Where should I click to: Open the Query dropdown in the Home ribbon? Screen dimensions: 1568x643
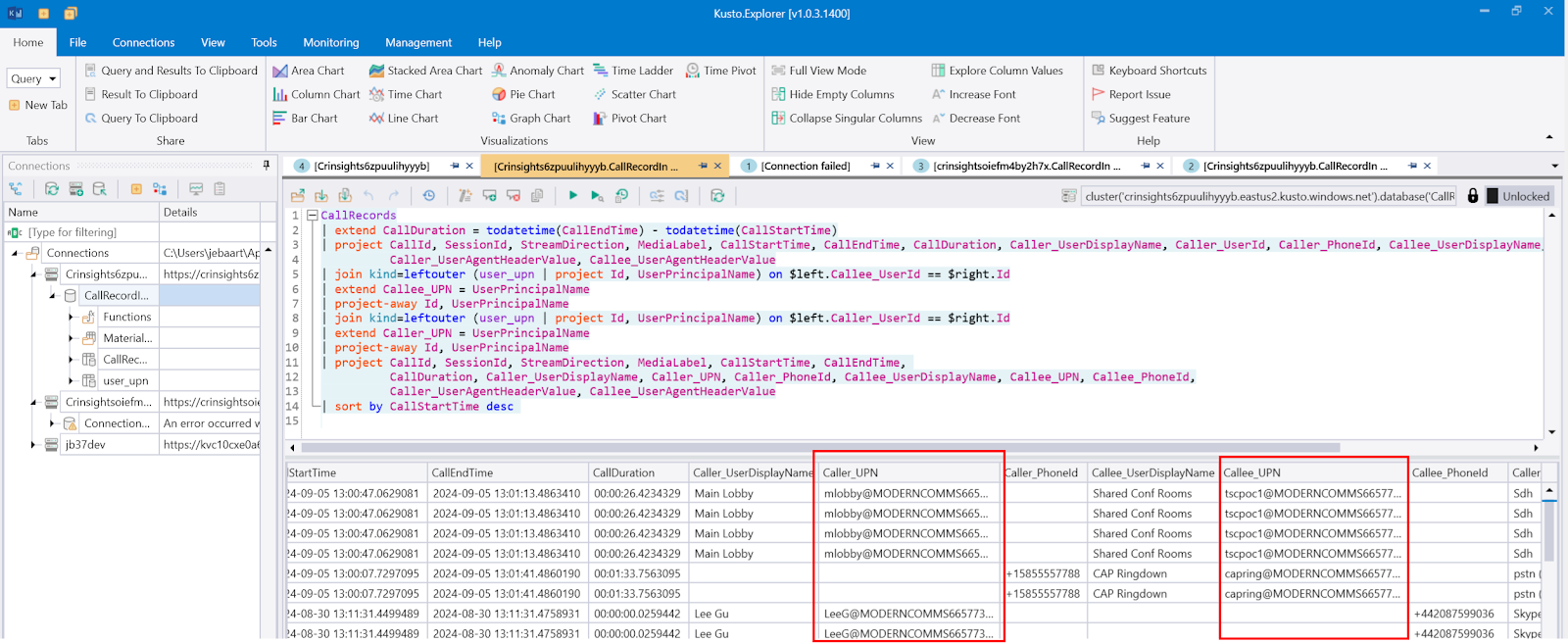tap(34, 78)
